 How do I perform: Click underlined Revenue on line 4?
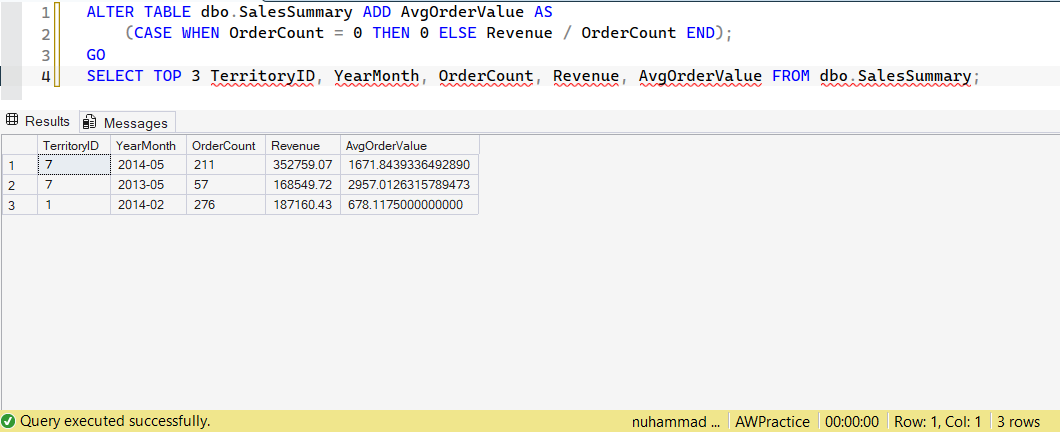click(x=586, y=76)
